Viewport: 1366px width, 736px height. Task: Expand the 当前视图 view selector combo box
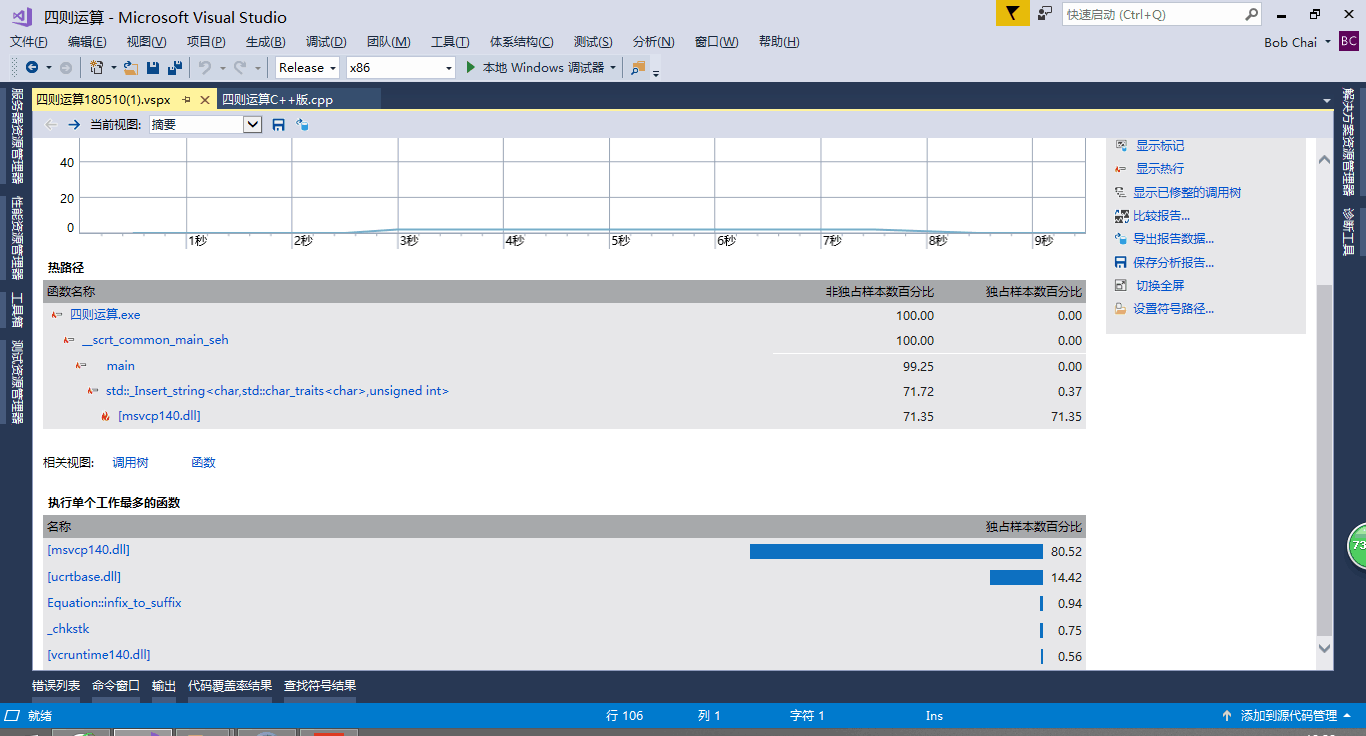(x=252, y=125)
